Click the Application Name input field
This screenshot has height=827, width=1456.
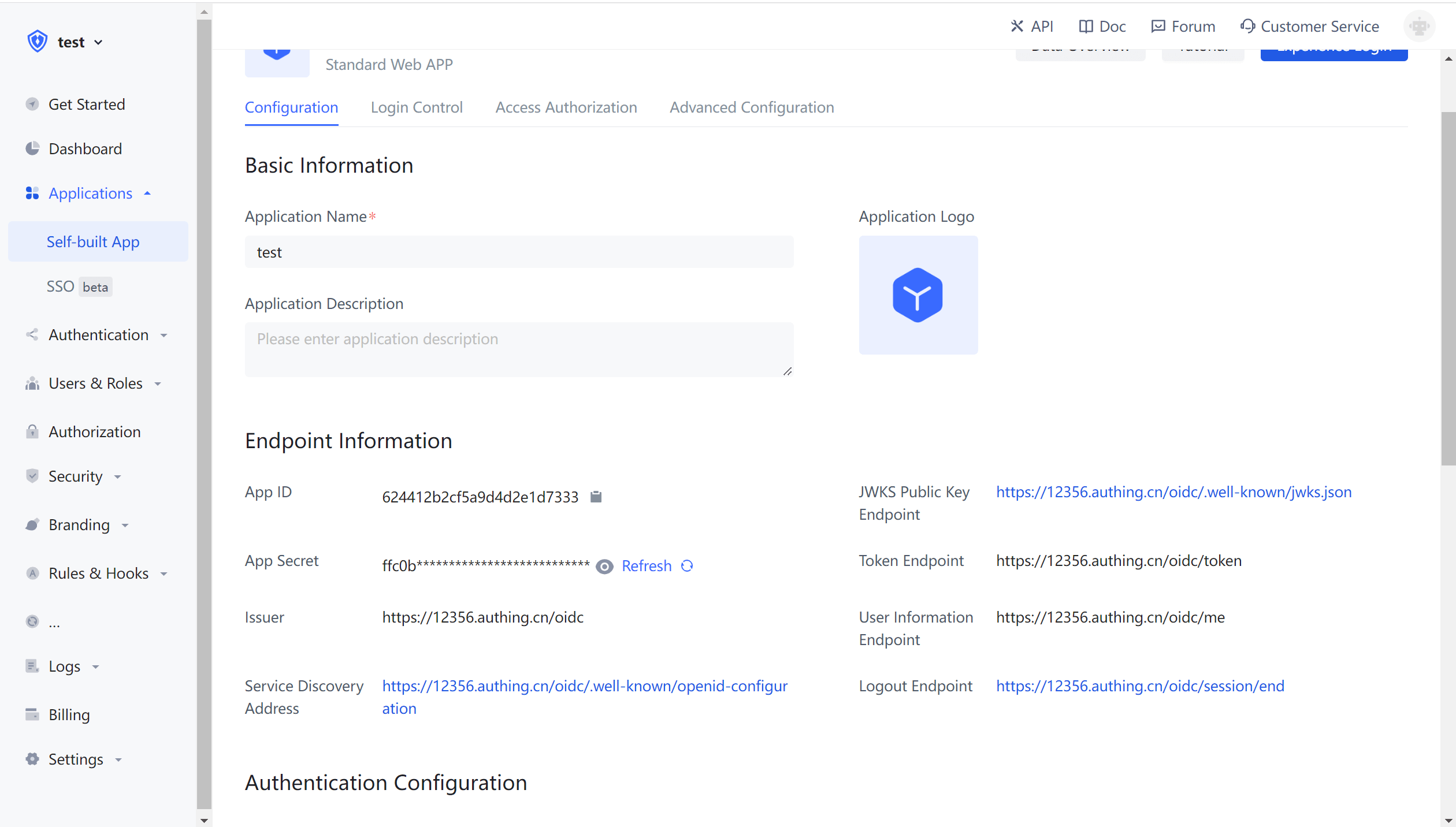[519, 252]
